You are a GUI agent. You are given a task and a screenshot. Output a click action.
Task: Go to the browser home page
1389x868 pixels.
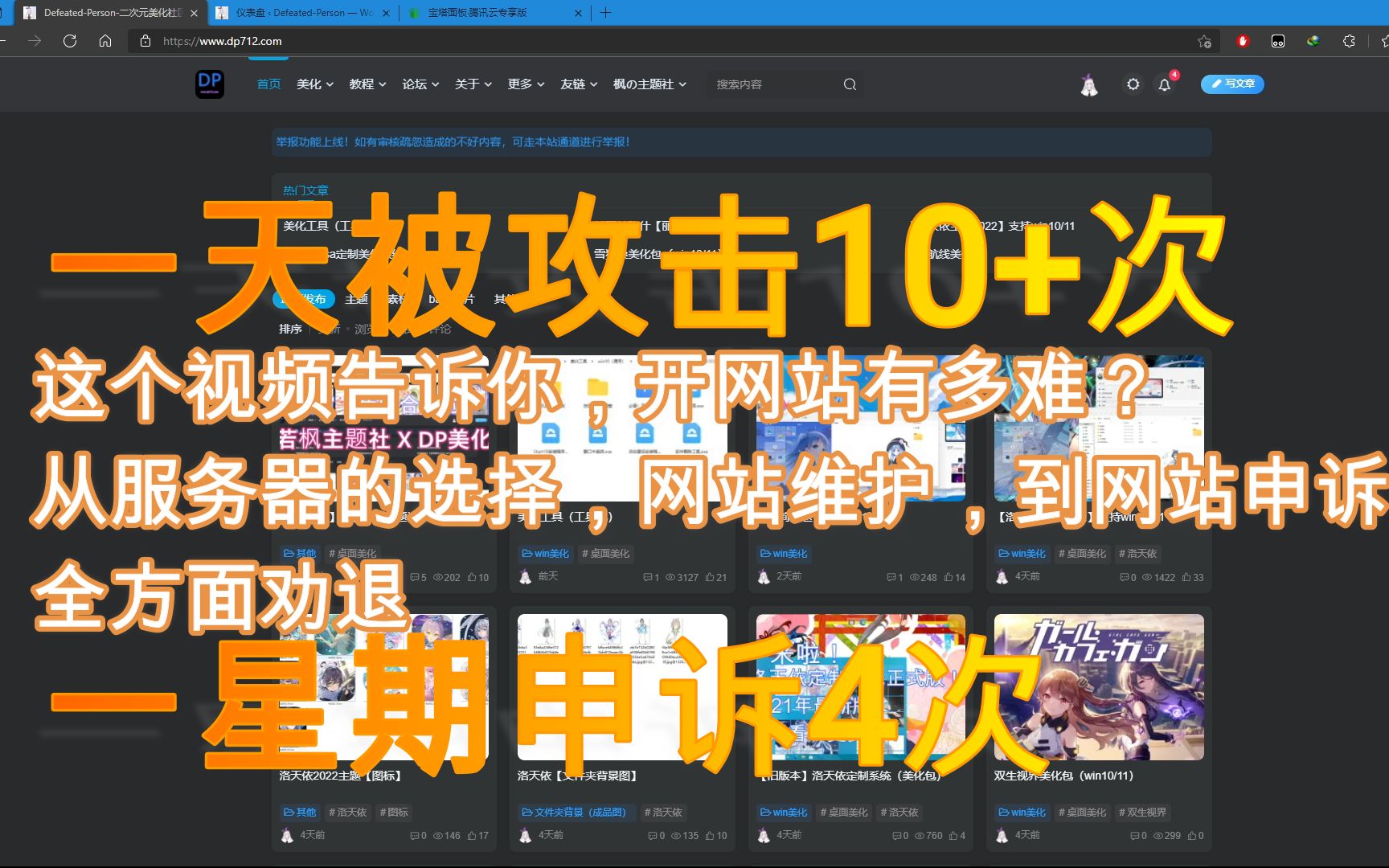point(105,41)
